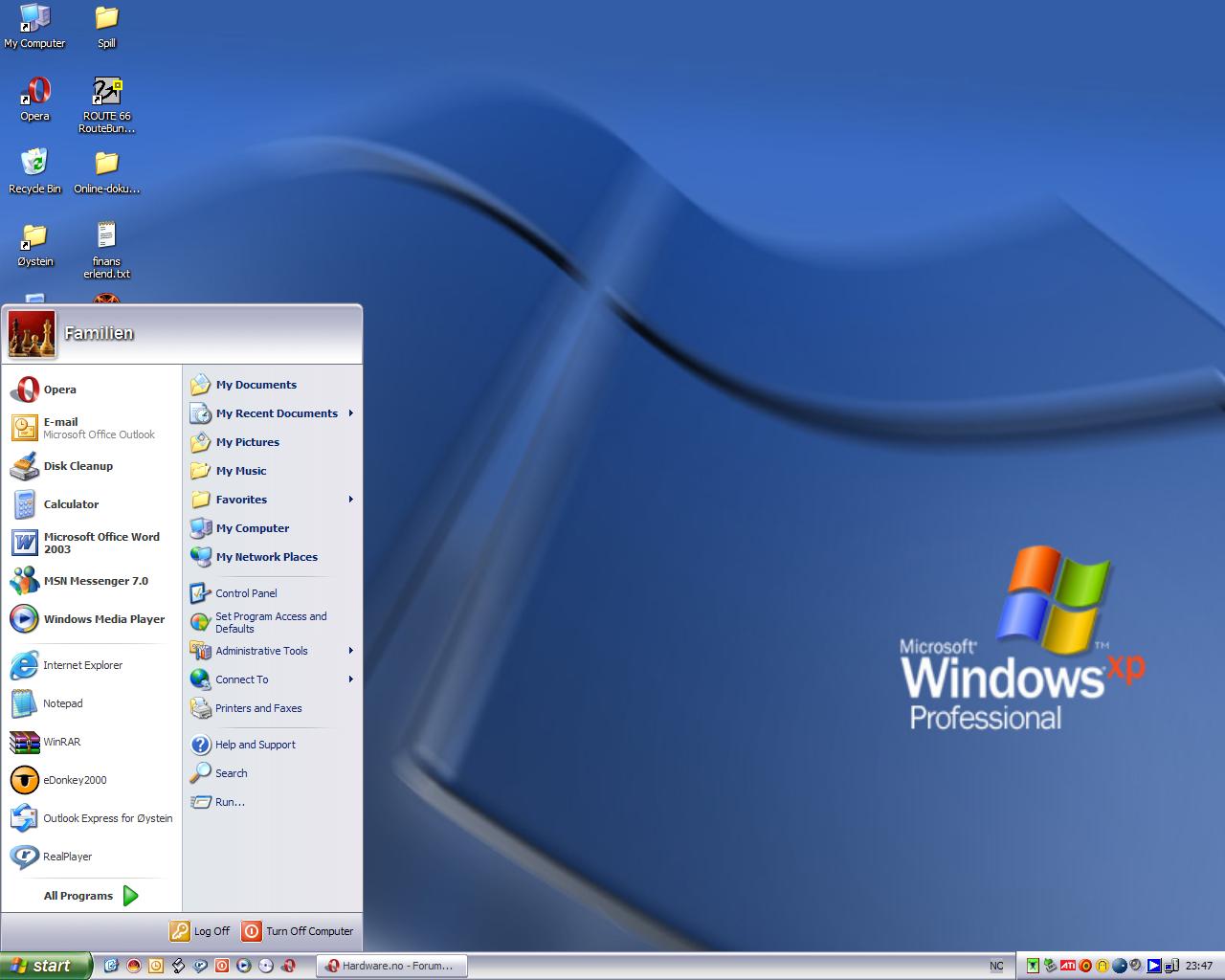
Task: Open Control Panel from the Start menu
Action: tap(245, 593)
